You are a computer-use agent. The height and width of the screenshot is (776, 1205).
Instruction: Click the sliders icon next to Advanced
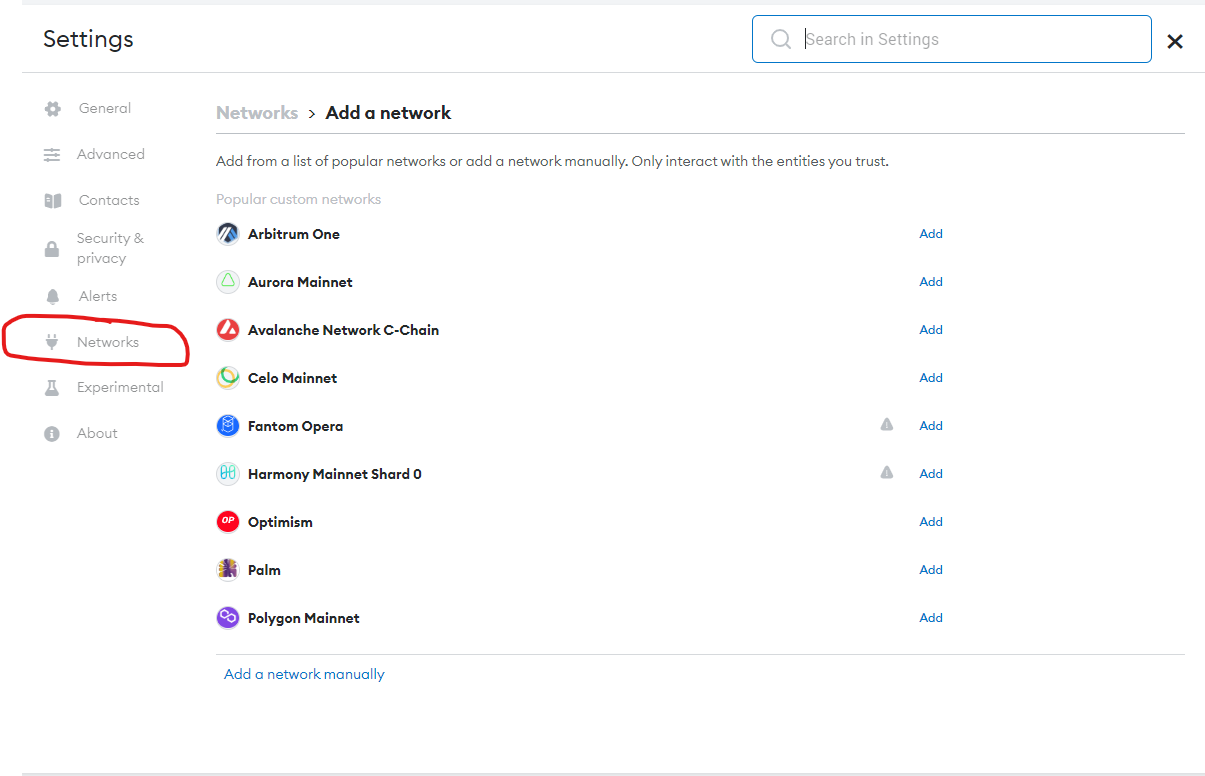pos(52,155)
